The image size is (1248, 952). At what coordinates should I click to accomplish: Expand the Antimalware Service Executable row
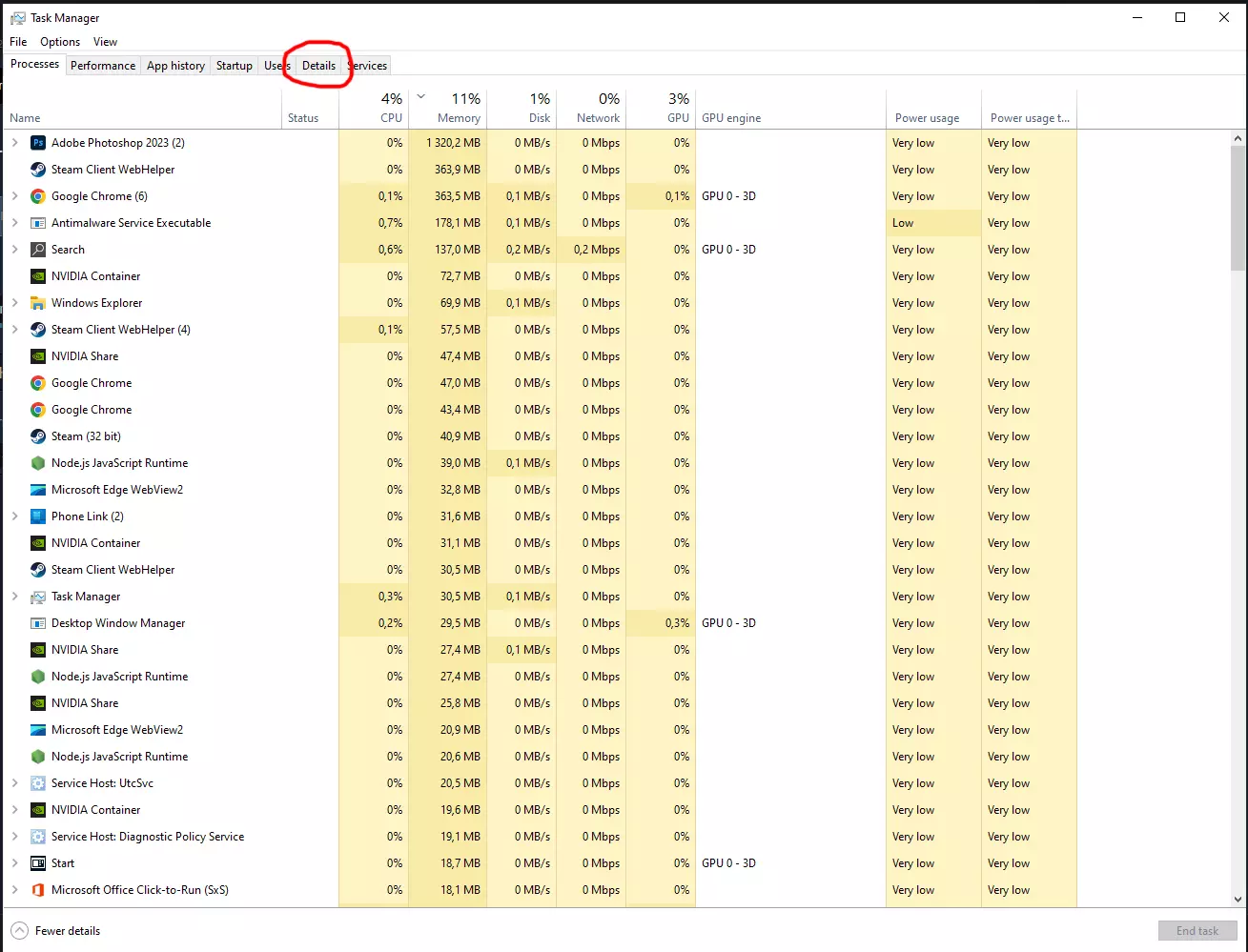[x=14, y=223]
